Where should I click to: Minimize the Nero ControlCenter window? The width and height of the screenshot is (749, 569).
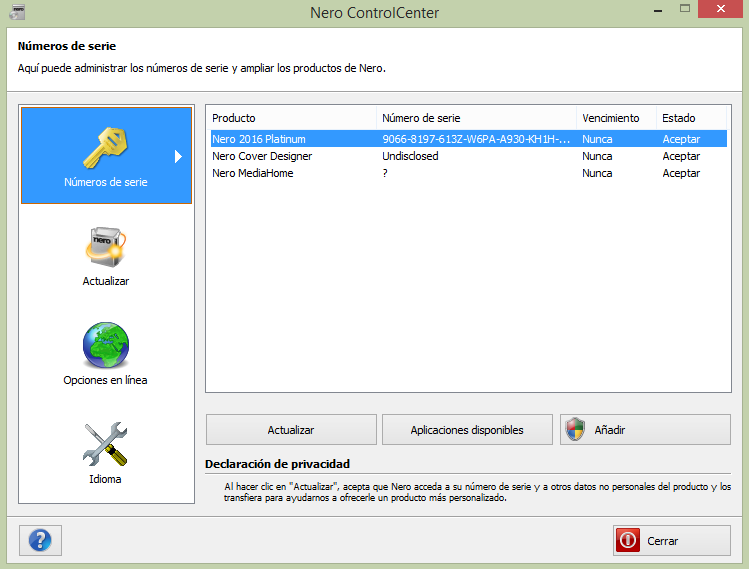tap(658, 10)
